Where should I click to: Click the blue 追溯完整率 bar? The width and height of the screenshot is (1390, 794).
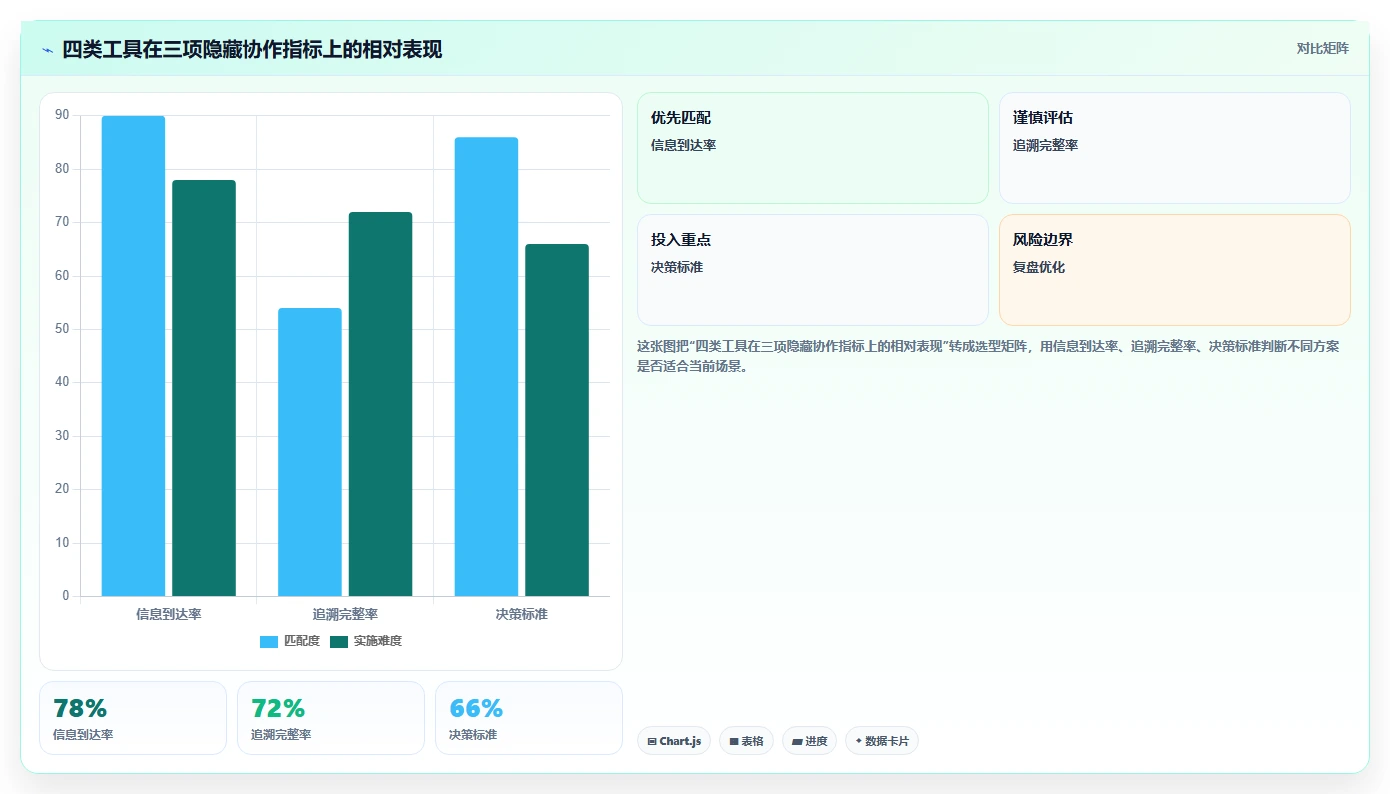click(310, 452)
